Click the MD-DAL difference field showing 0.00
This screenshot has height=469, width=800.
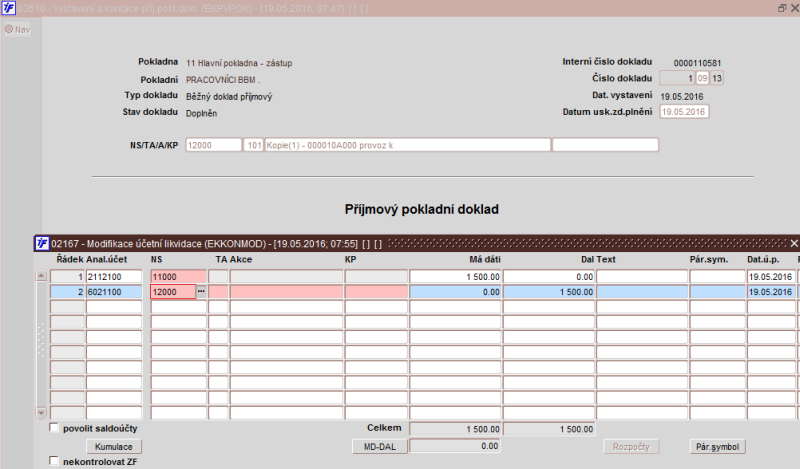coord(455,446)
